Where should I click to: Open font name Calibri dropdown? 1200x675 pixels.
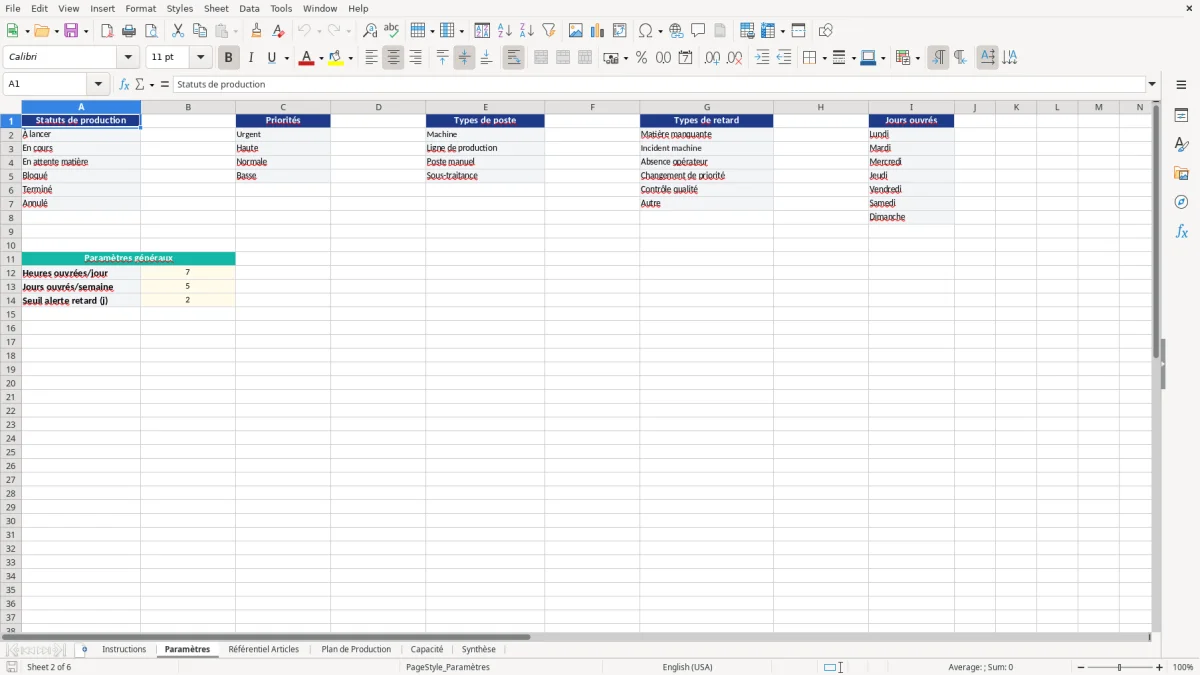[129, 58]
